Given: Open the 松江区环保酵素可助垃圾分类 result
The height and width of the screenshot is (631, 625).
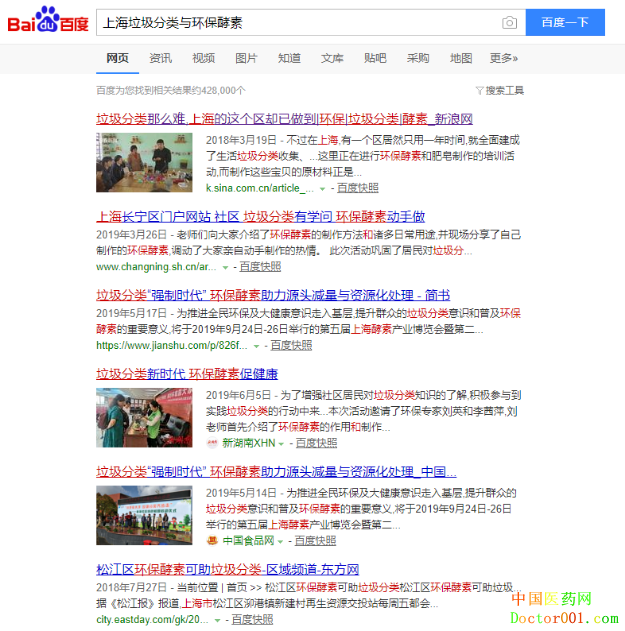Looking at the screenshot, I should click(x=227, y=569).
